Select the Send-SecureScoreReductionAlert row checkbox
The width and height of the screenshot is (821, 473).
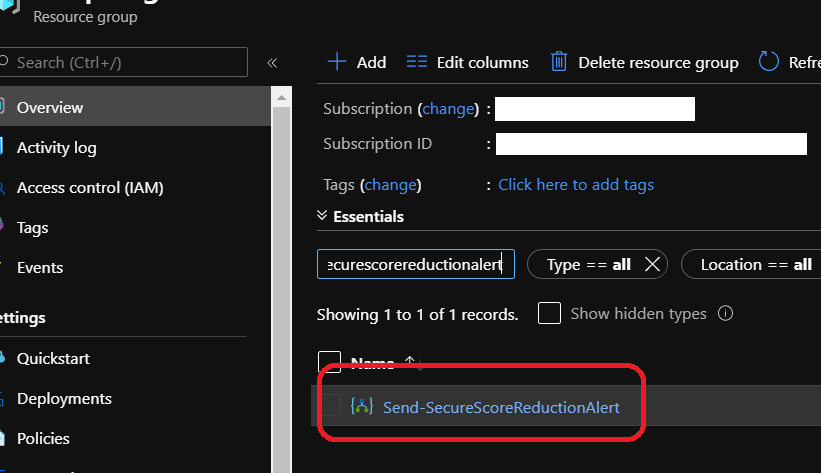[x=331, y=406]
